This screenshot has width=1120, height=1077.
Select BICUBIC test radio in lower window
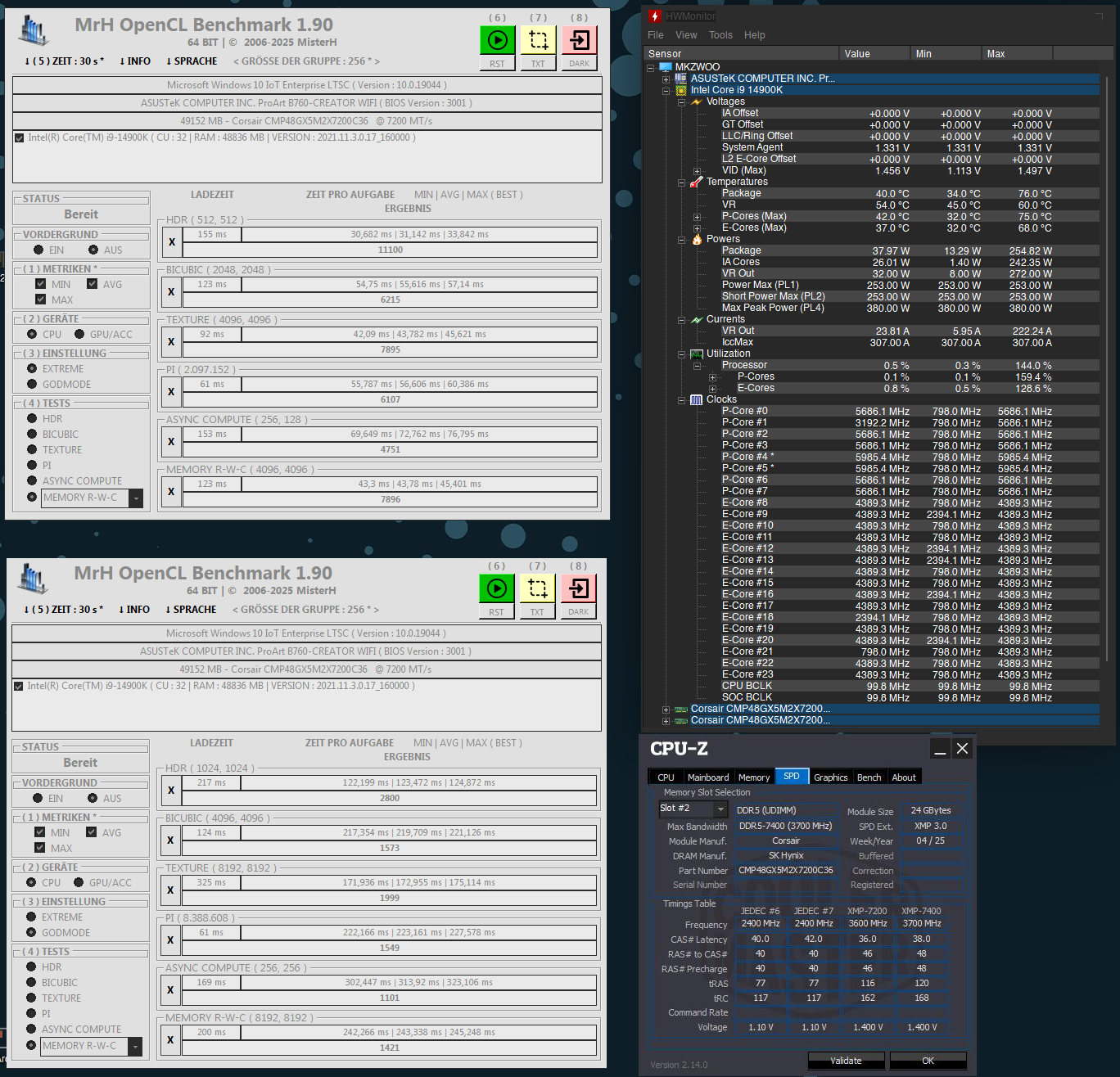click(31, 982)
